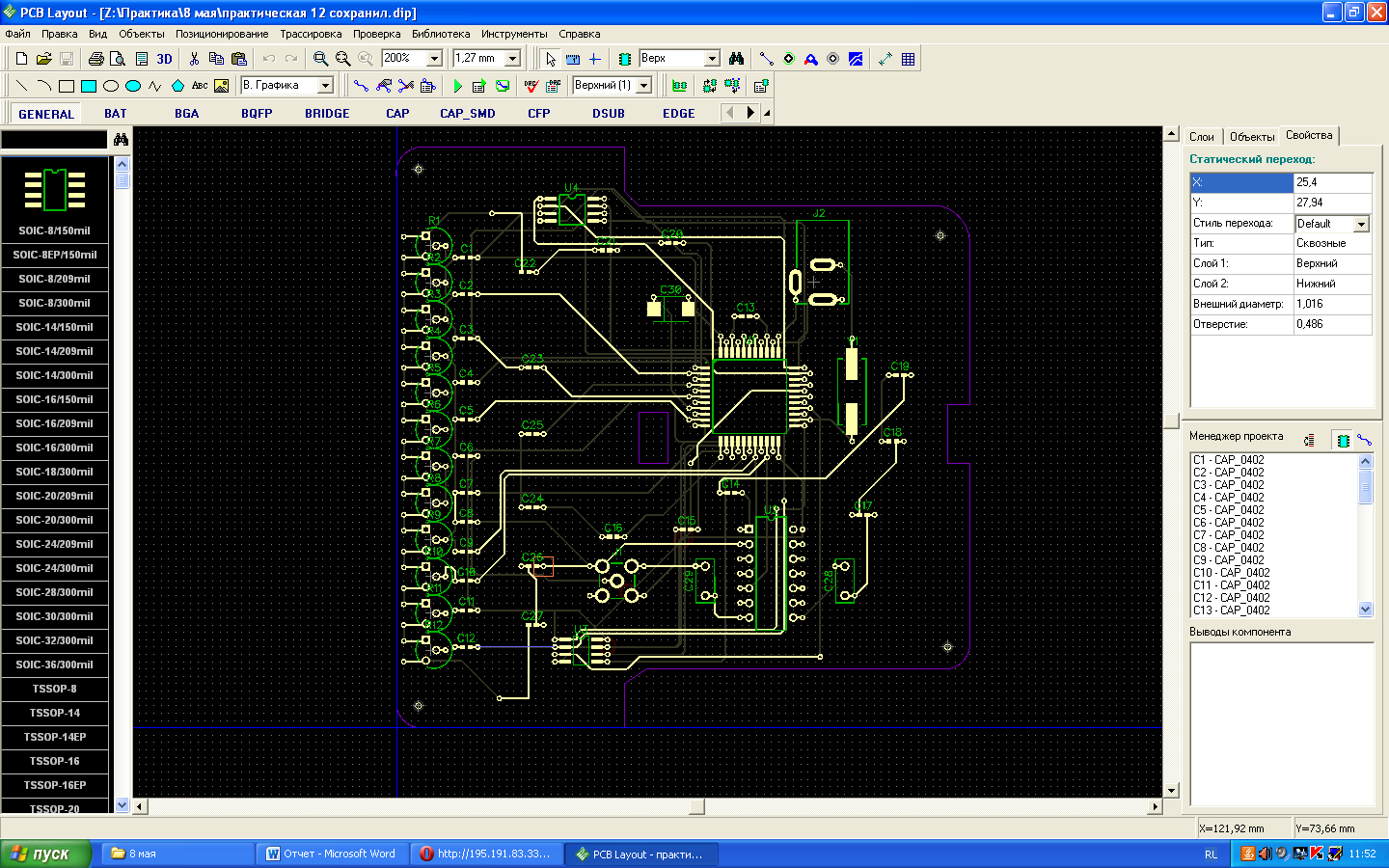Toggle the first project manager view icon

click(1310, 440)
